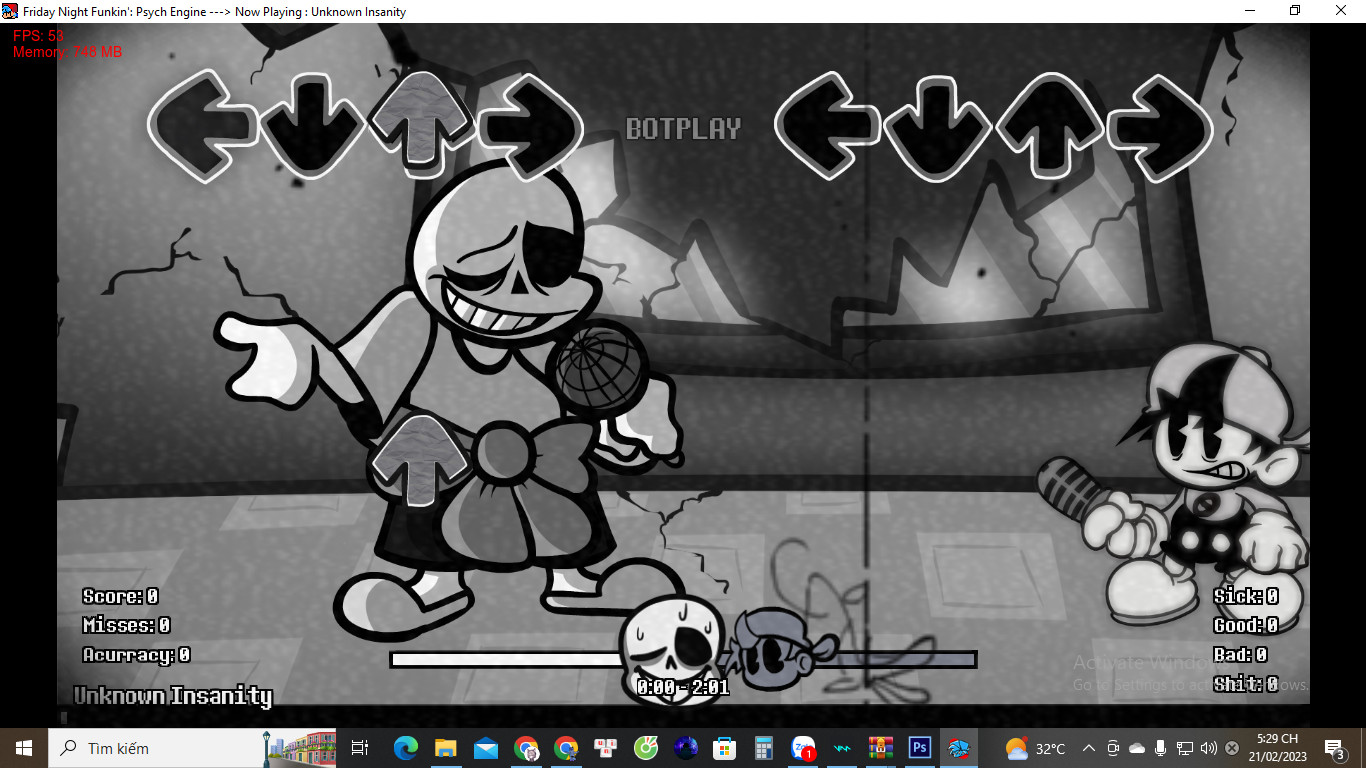Click the opponent's gray up arrow receptor
This screenshot has height=768, width=1366.
421,118
